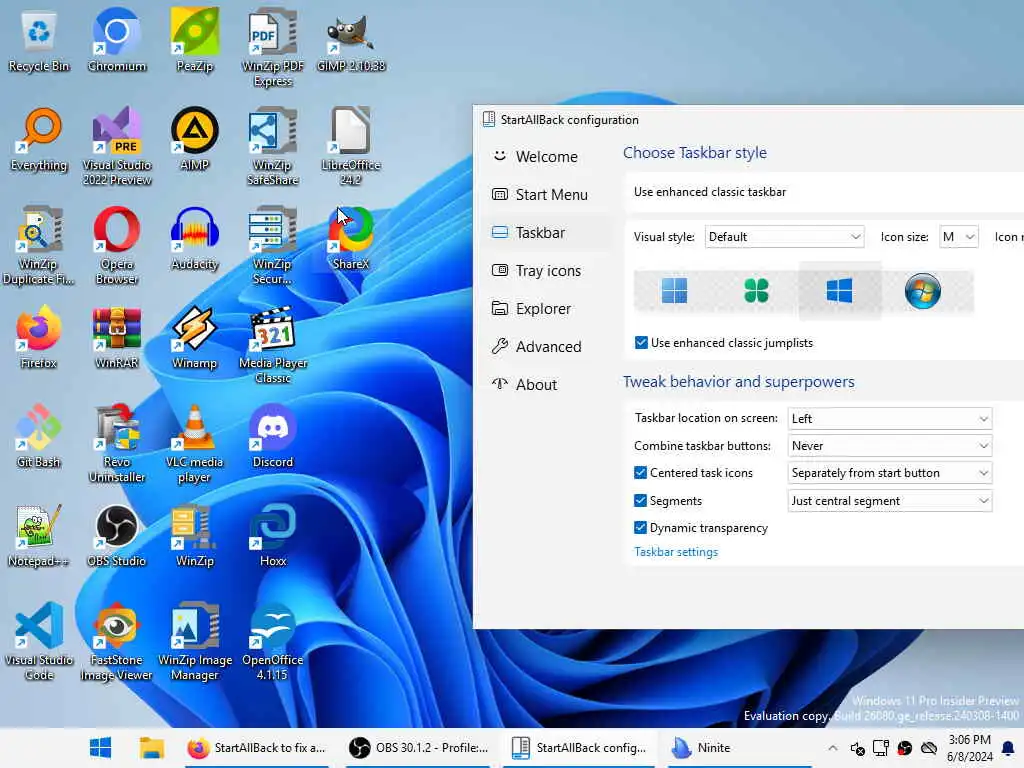This screenshot has width=1024, height=768.
Task: Select the VLC media player desktop icon
Action: click(195, 445)
